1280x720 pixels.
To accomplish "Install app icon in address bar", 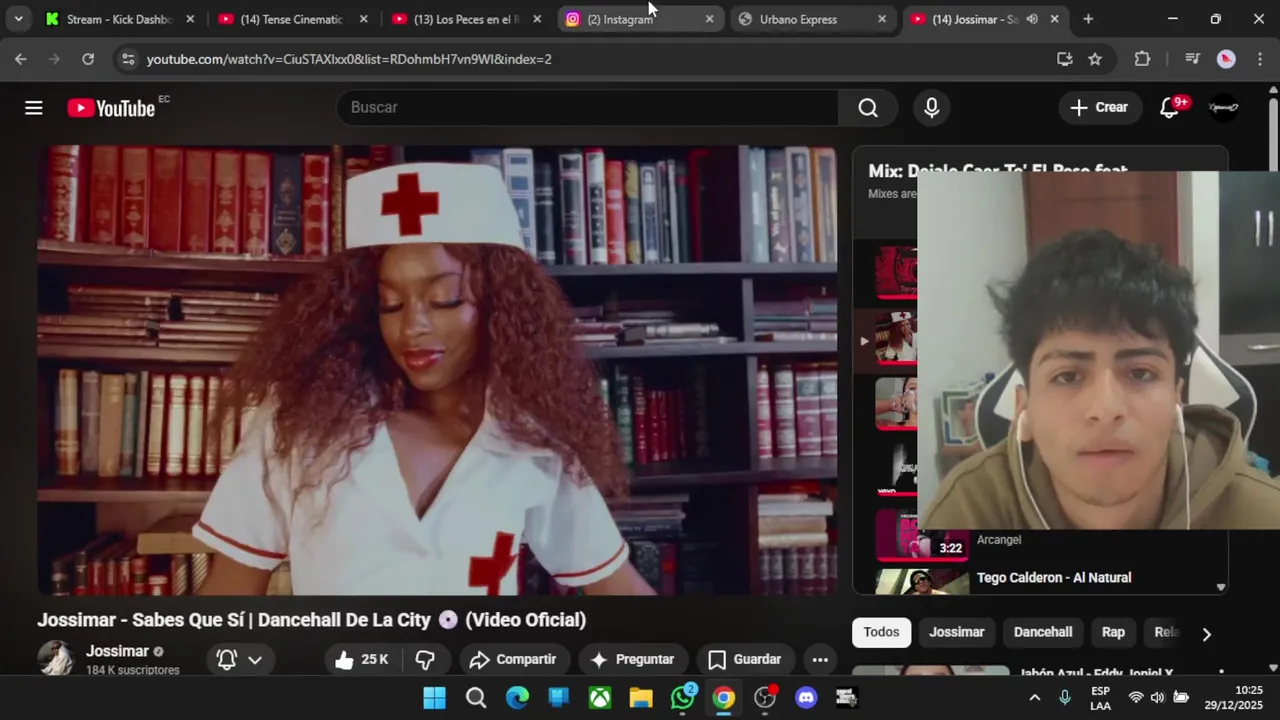I will pyautogui.click(x=1065, y=59).
